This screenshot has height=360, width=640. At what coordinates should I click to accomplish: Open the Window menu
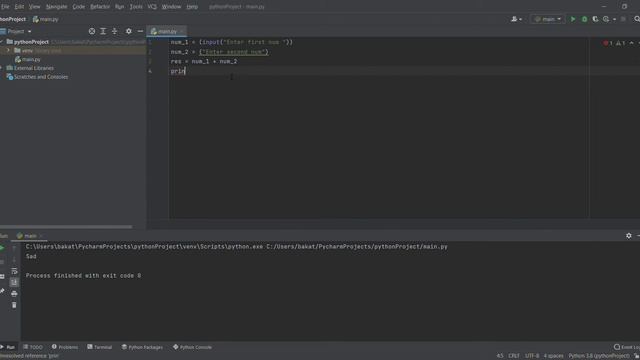[171, 7]
